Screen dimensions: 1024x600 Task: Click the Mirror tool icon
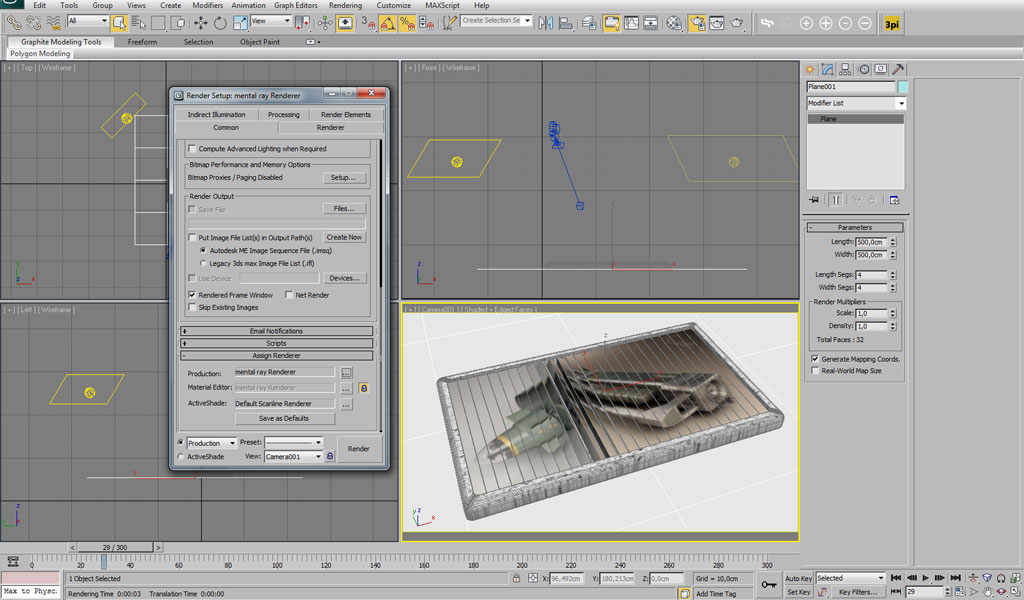pyautogui.click(x=546, y=24)
